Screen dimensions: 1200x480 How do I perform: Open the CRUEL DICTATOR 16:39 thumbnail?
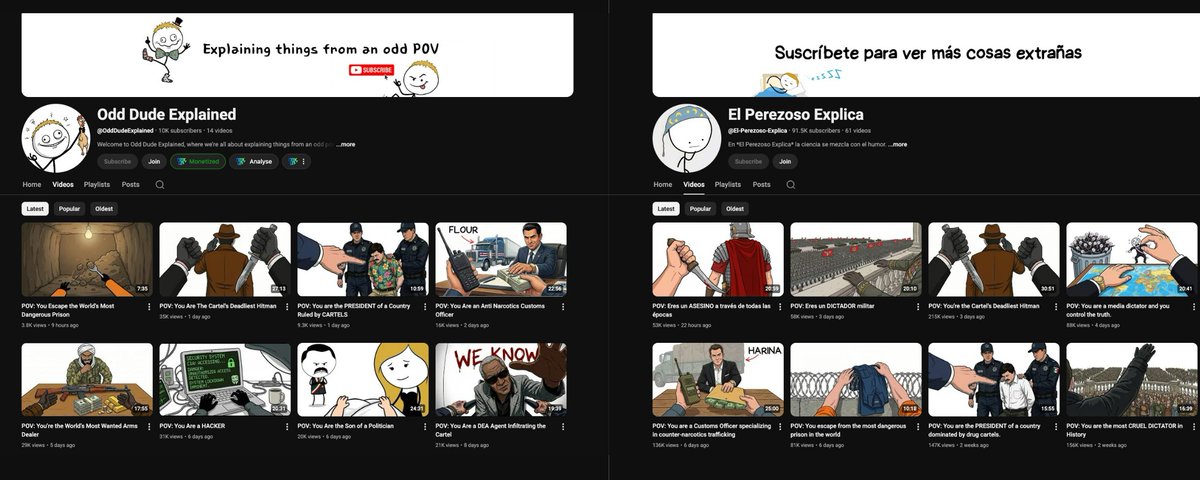(x=1132, y=380)
